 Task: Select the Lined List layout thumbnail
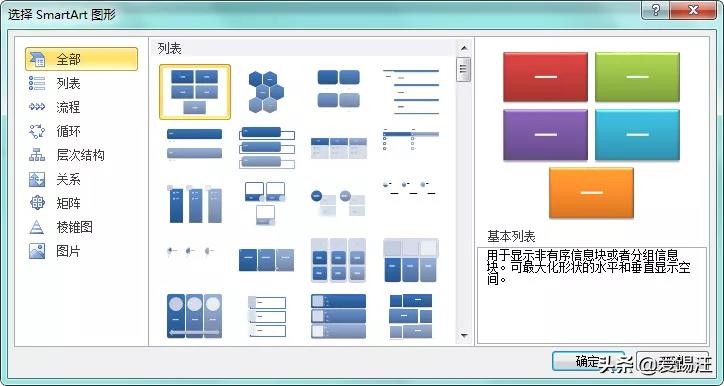[x=410, y=91]
